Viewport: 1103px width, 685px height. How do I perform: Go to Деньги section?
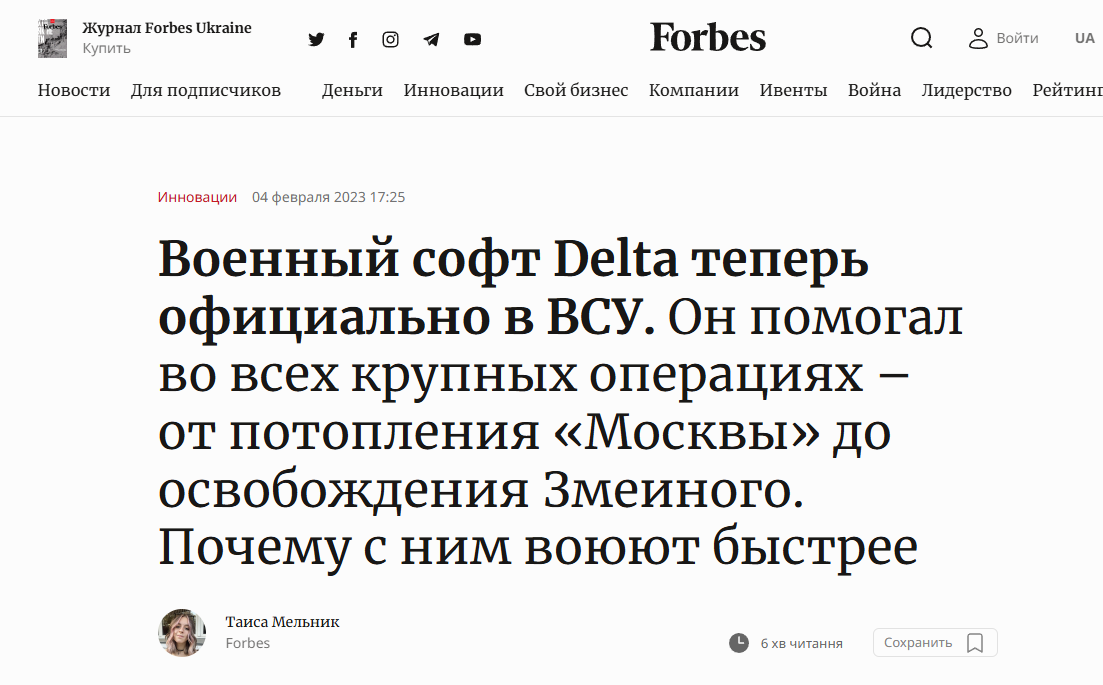(x=352, y=90)
